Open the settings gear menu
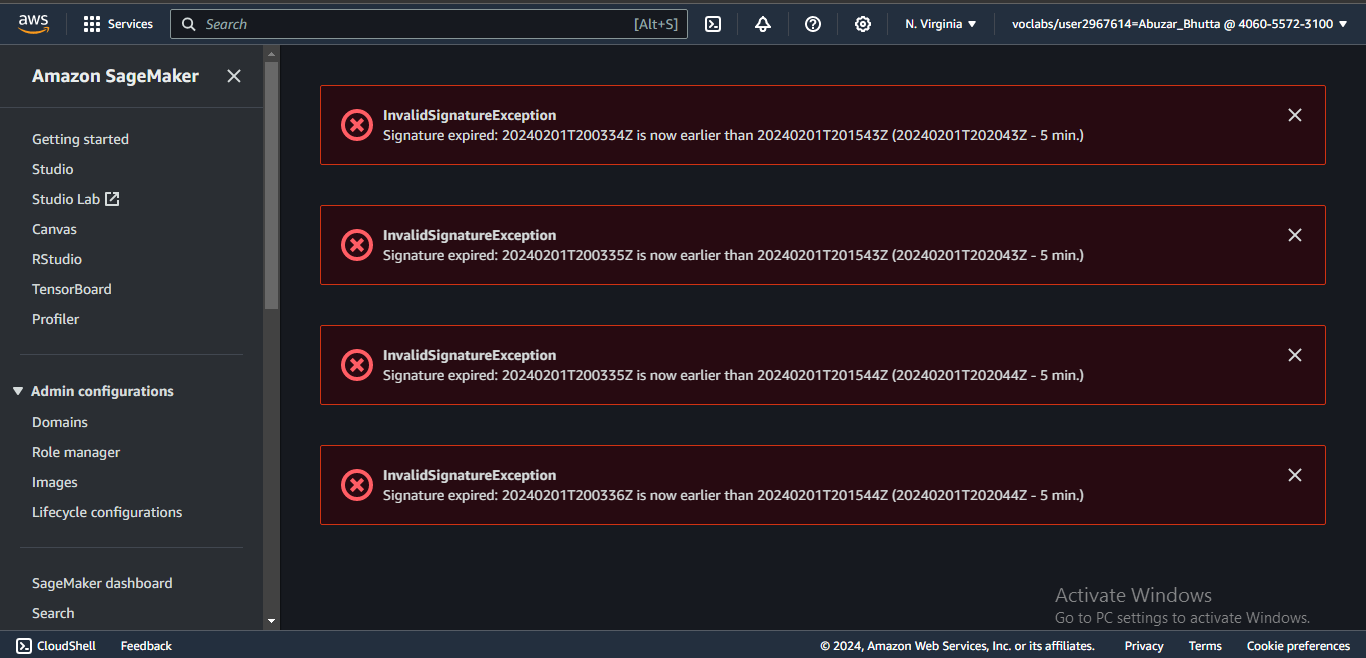This screenshot has width=1366, height=658. coord(863,24)
